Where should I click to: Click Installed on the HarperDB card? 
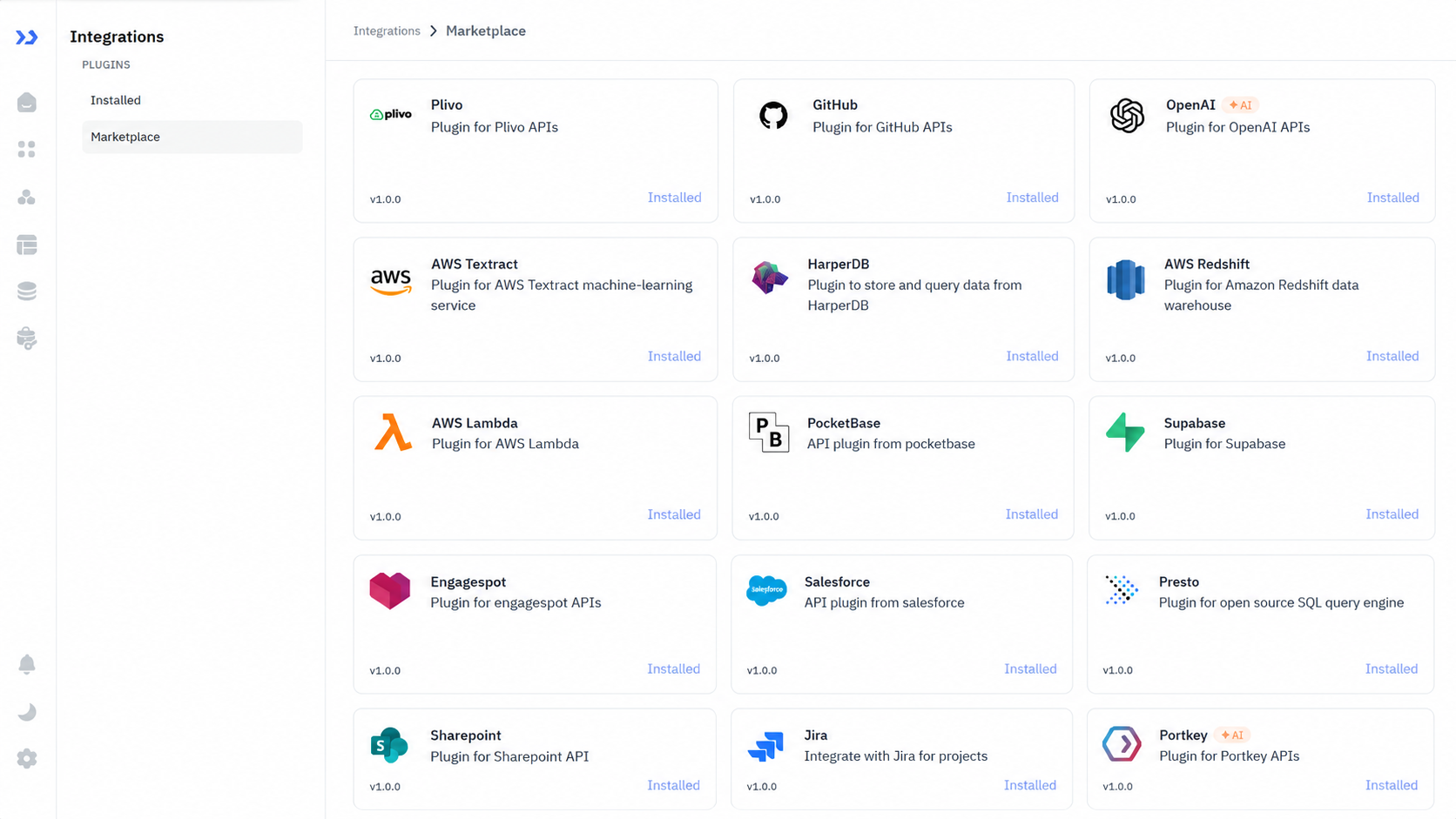[1032, 356]
